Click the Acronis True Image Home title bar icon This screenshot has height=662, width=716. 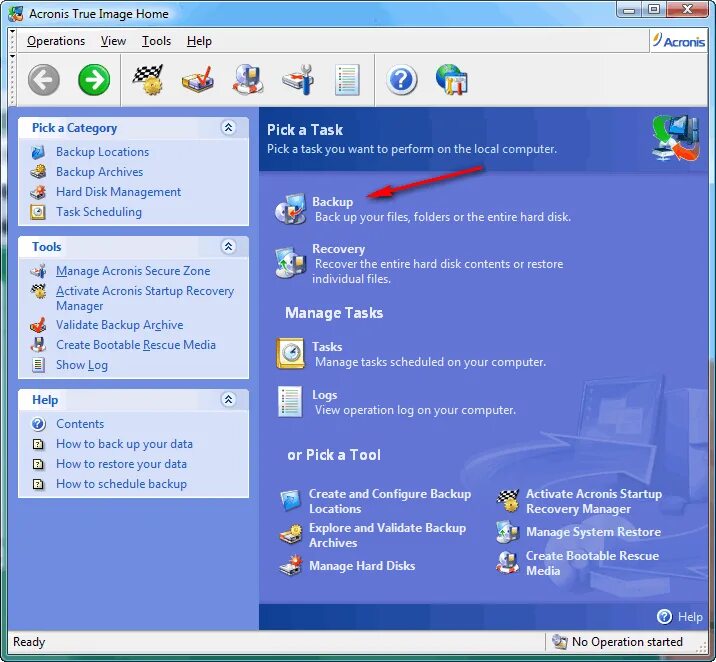tap(16, 14)
